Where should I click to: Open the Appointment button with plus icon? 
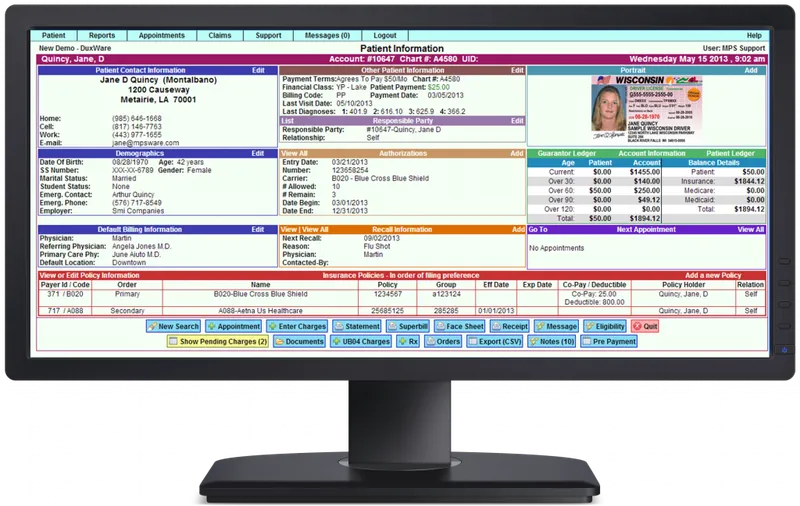pyautogui.click(x=234, y=326)
